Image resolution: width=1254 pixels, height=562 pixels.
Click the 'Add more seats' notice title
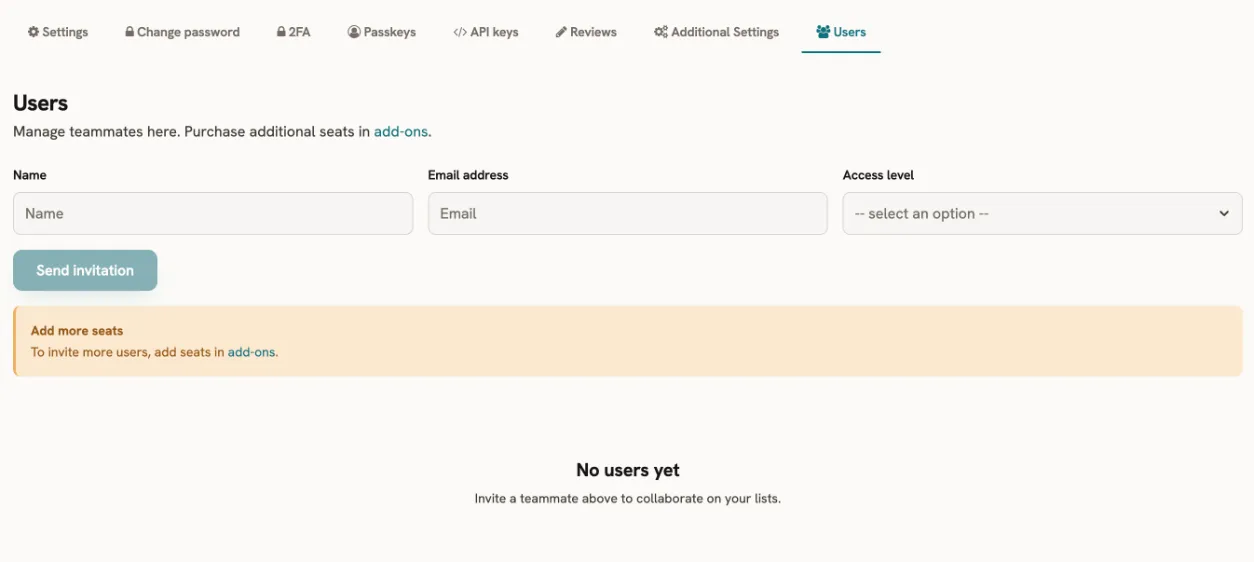(x=77, y=331)
